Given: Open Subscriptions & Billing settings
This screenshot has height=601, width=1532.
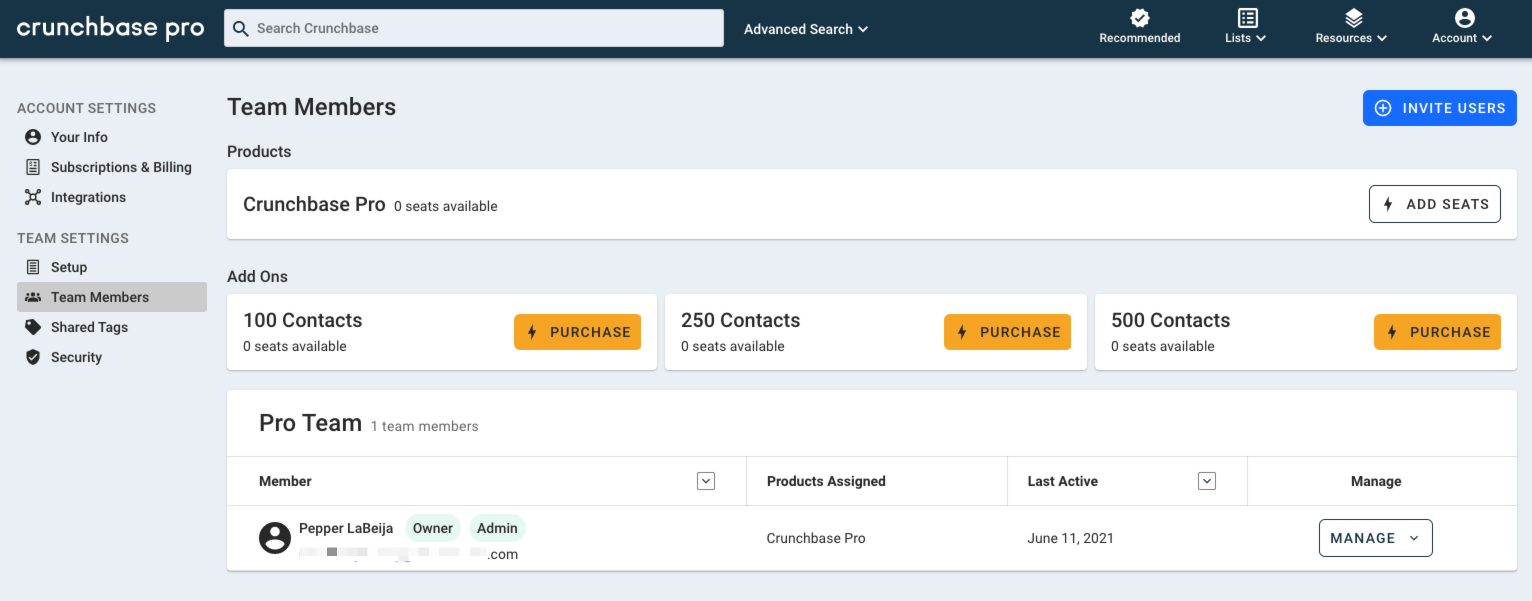Looking at the screenshot, I should [121, 167].
